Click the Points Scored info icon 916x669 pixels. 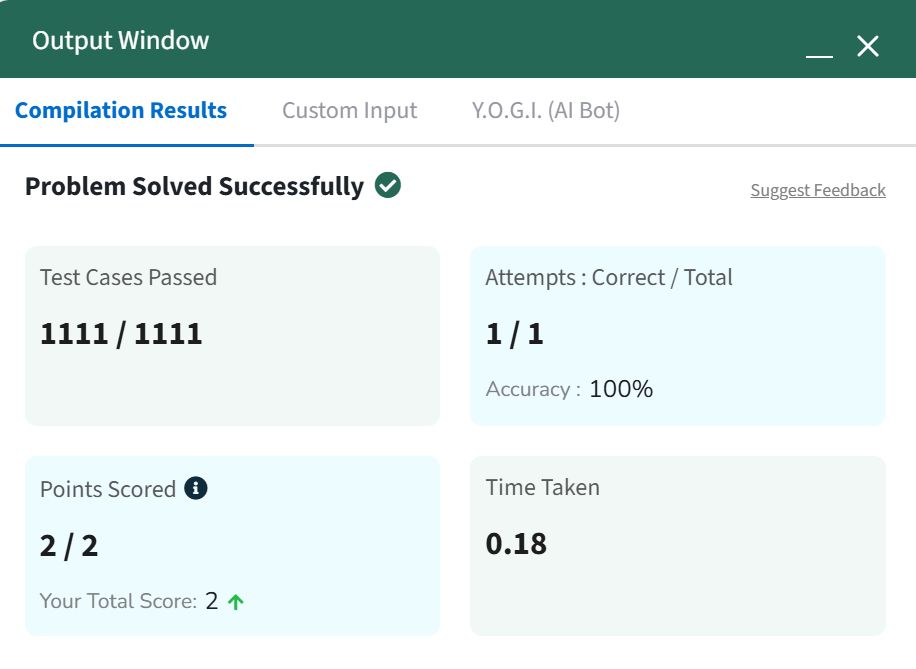(x=196, y=488)
